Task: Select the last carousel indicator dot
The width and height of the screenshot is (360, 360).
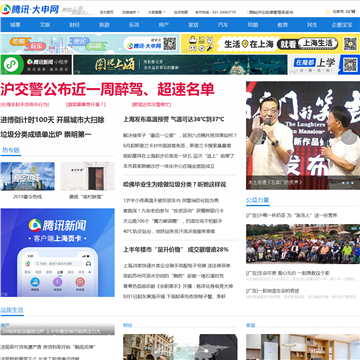Action: pyautogui.click(x=353, y=183)
